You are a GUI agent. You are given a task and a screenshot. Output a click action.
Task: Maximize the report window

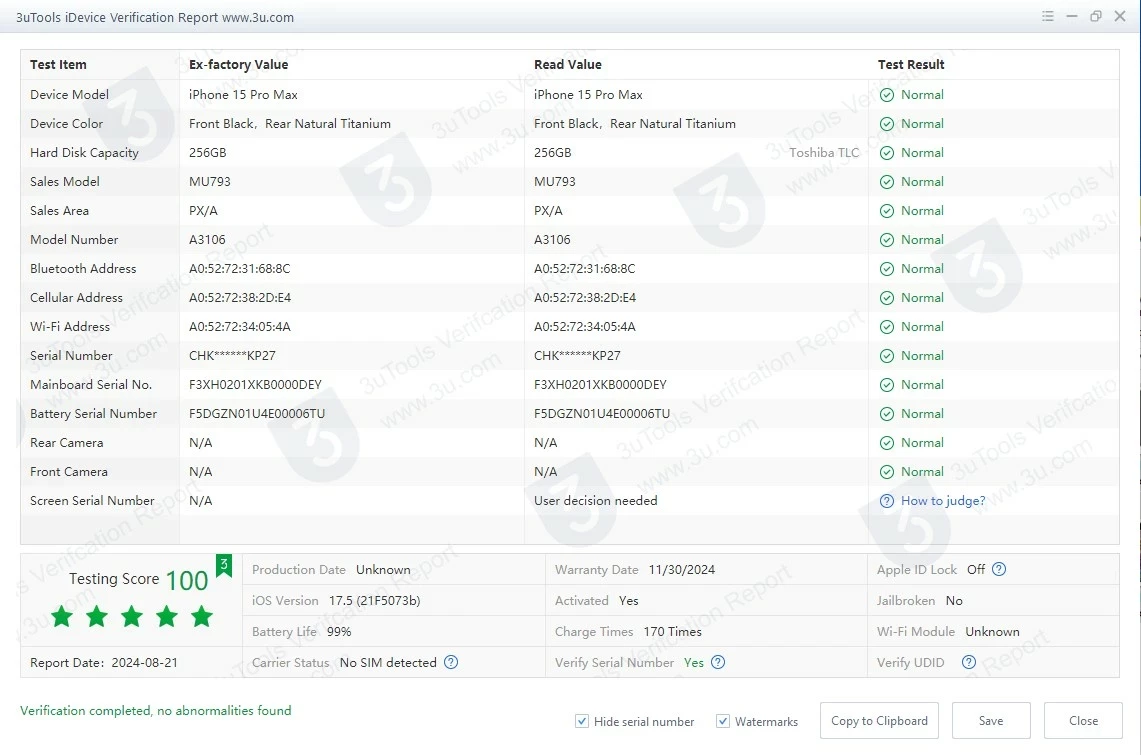[1096, 16]
